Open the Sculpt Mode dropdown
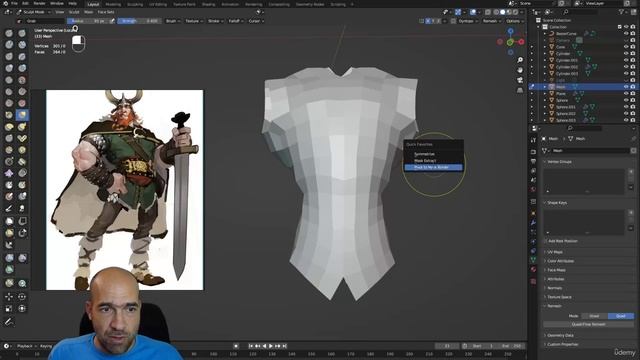The width and height of the screenshot is (640, 360). click(x=33, y=12)
